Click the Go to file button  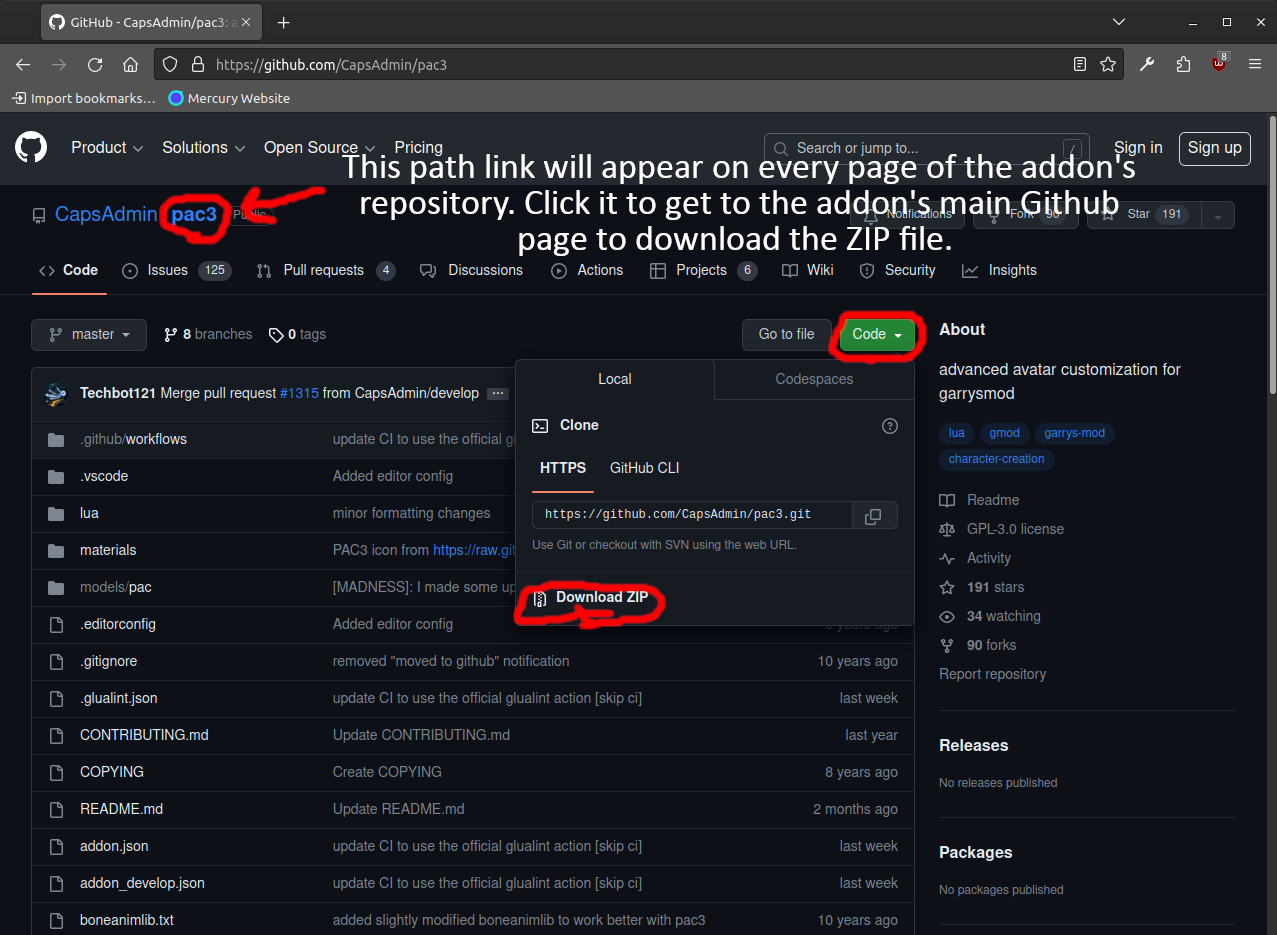point(787,334)
